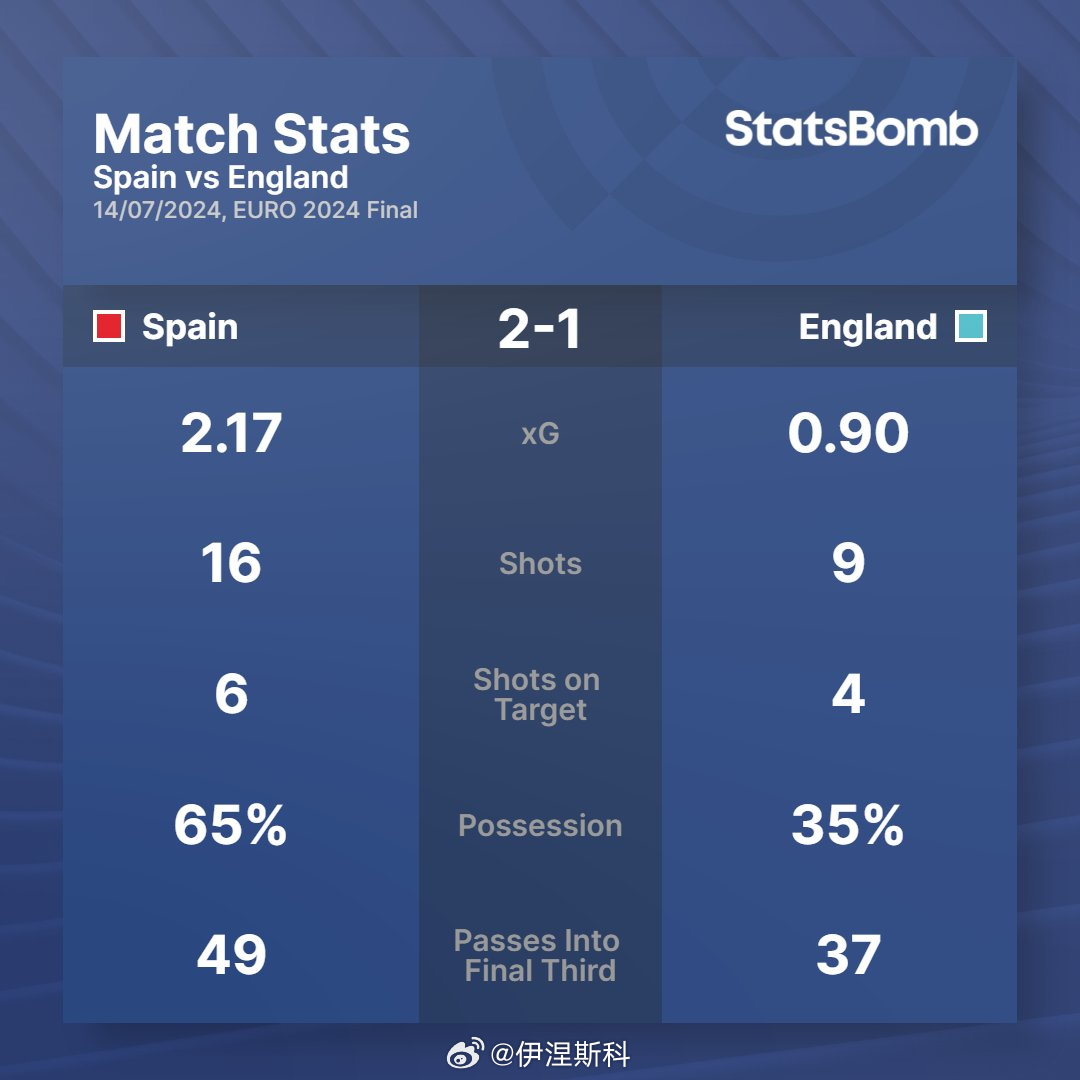Select Spain's 65% possession figure
This screenshot has height=1080, width=1080.
230,826
